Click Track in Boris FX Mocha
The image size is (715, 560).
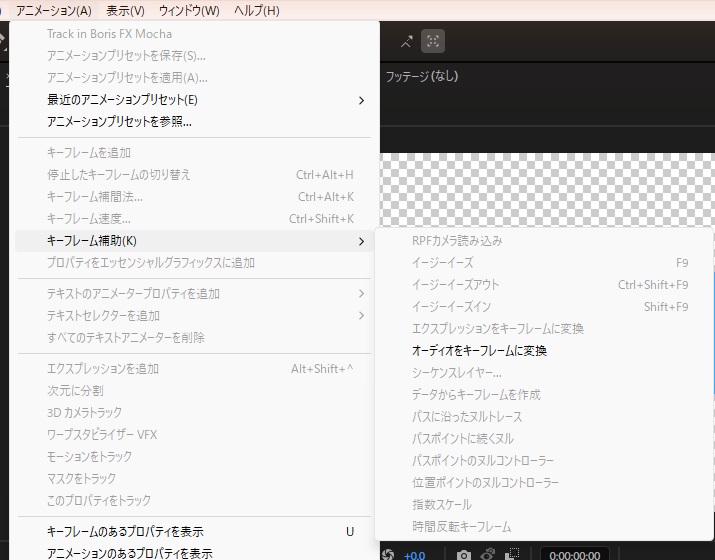[194, 34]
